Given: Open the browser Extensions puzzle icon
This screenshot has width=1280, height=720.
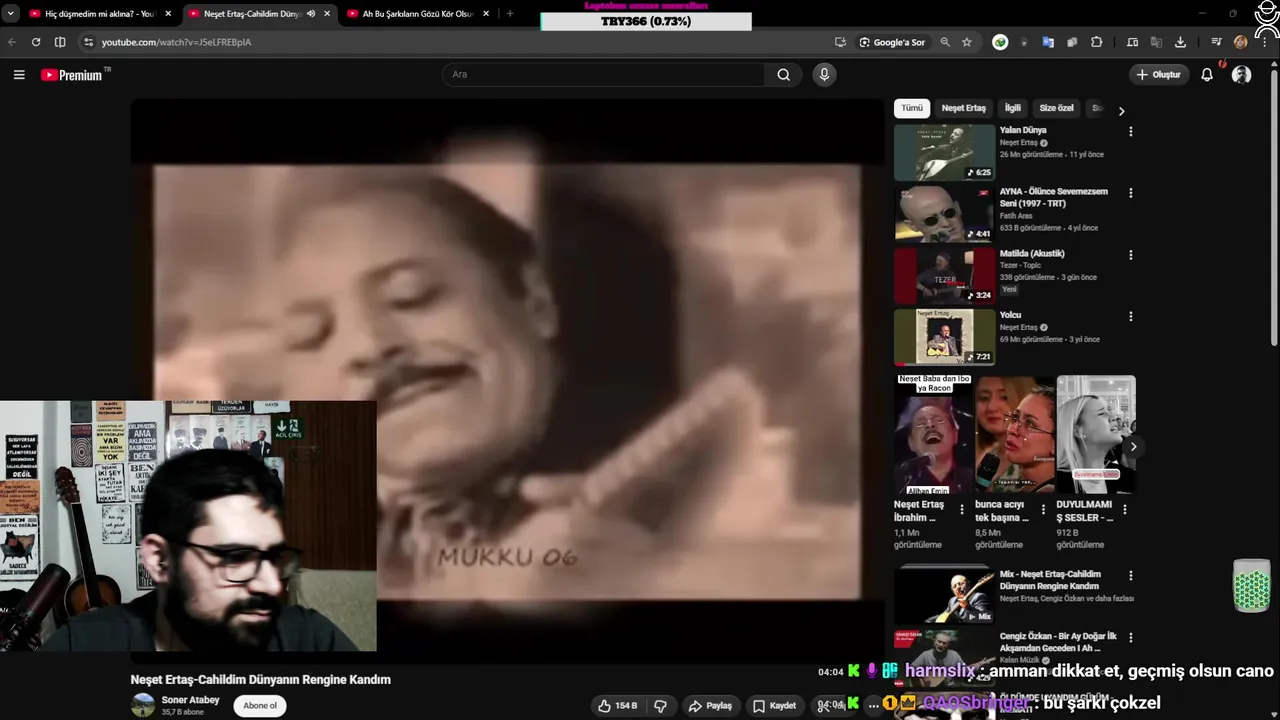Looking at the screenshot, I should click(1097, 42).
